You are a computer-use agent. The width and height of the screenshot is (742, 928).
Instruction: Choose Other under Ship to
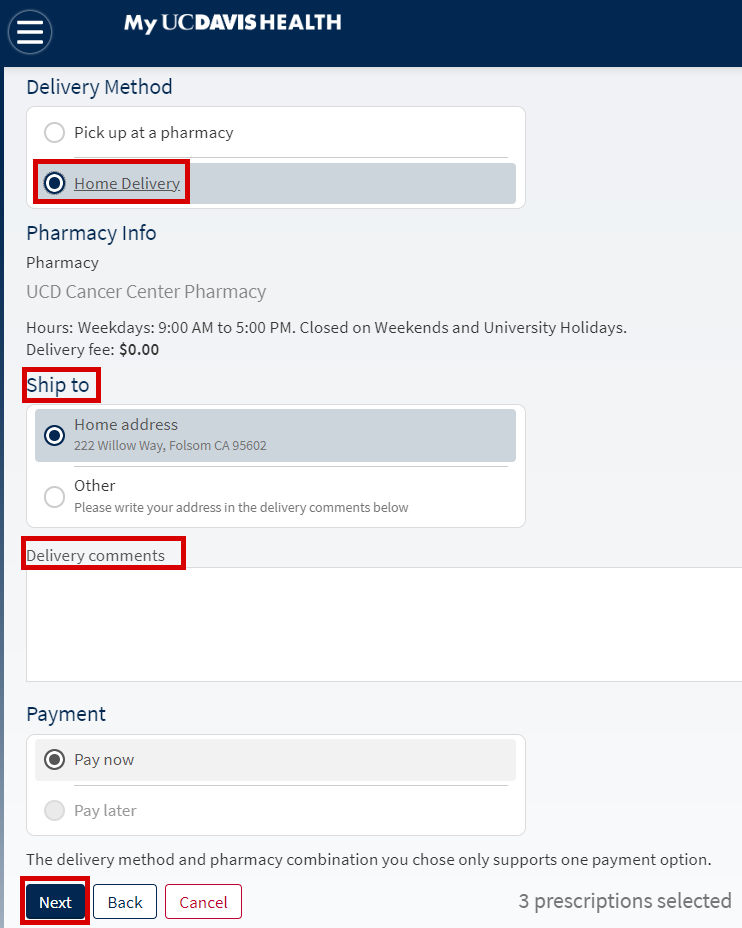55,495
